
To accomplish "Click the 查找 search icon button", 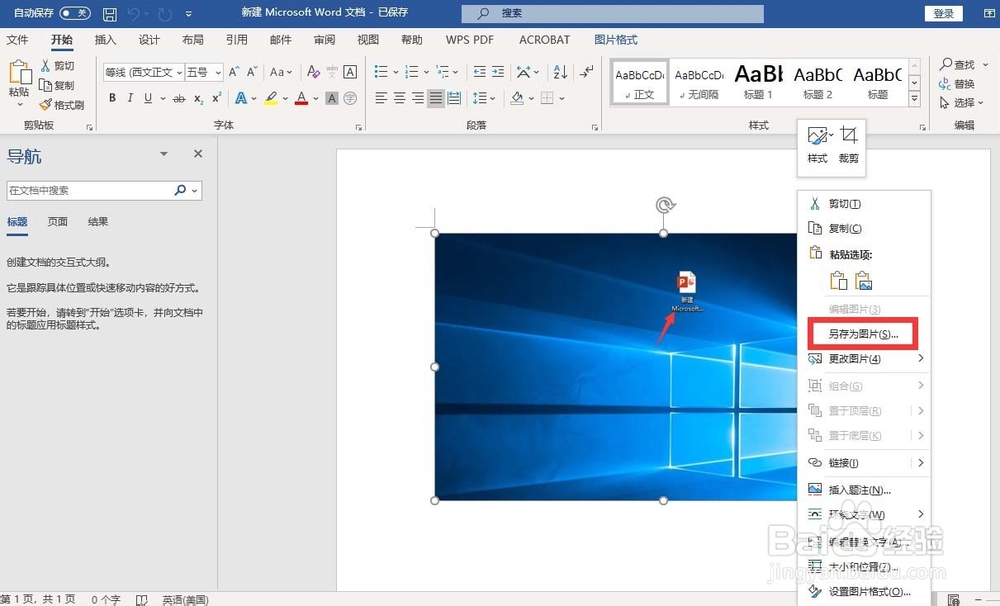I will click(x=956, y=64).
